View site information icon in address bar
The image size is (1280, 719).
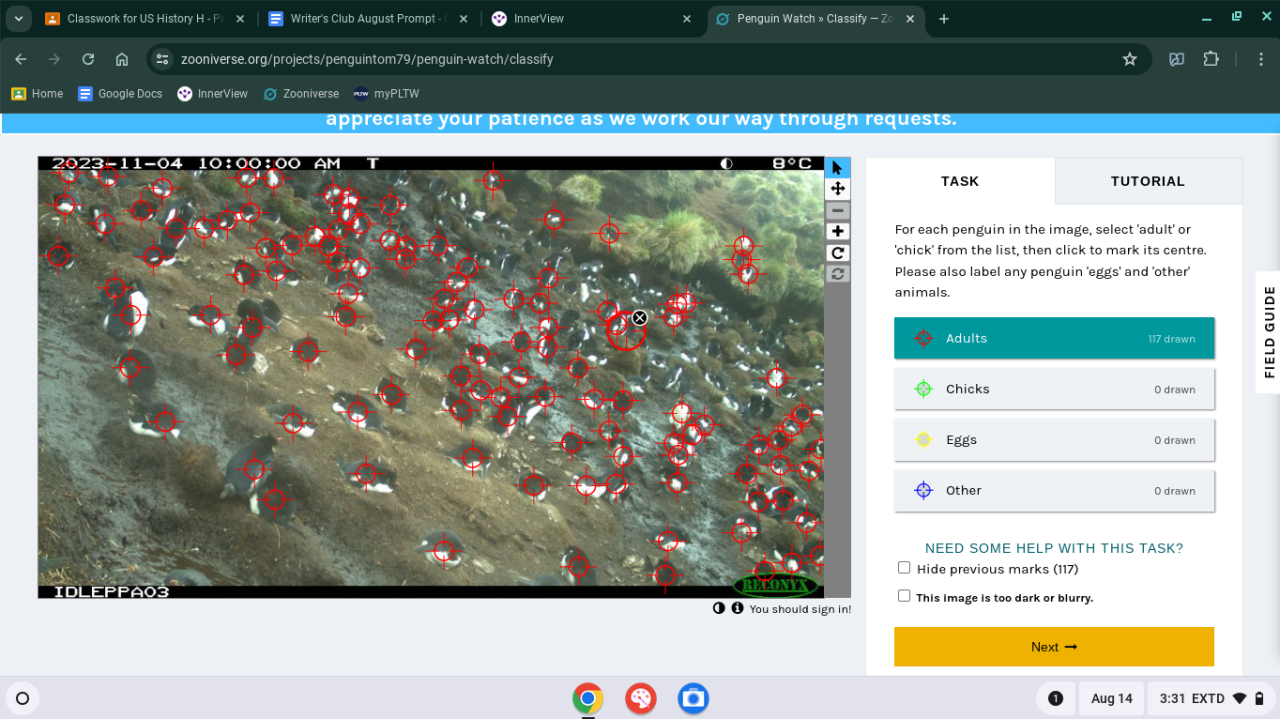coord(164,59)
